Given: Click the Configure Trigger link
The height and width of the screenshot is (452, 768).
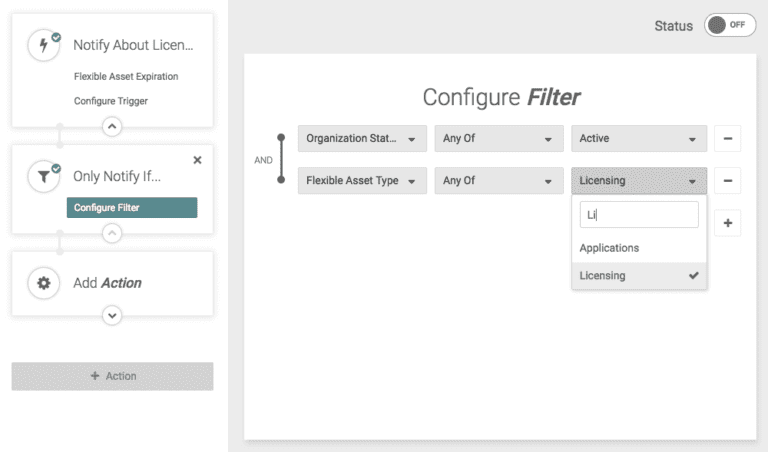Looking at the screenshot, I should point(111,101).
